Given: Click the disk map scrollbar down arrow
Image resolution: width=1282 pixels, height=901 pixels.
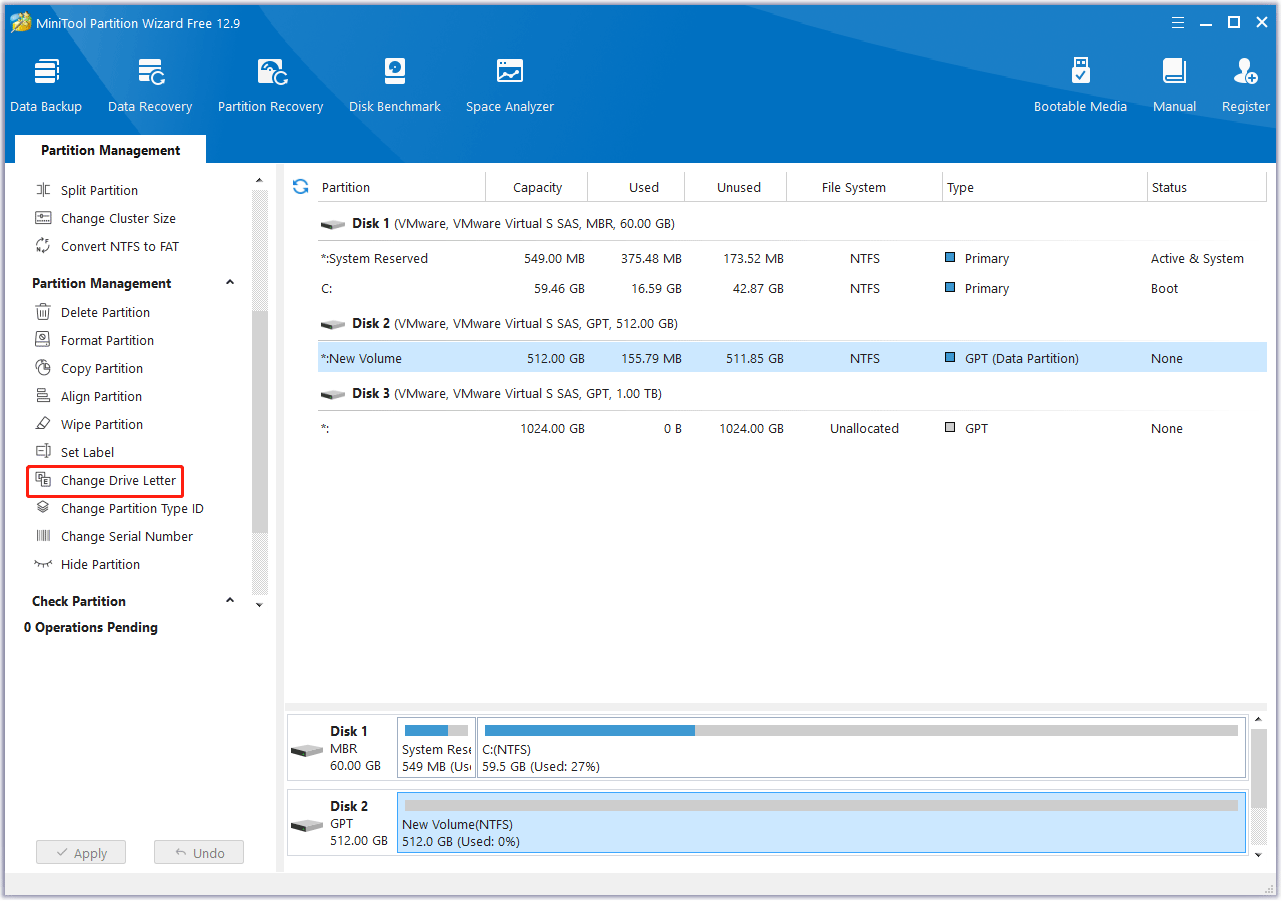Looking at the screenshot, I should tap(1259, 854).
